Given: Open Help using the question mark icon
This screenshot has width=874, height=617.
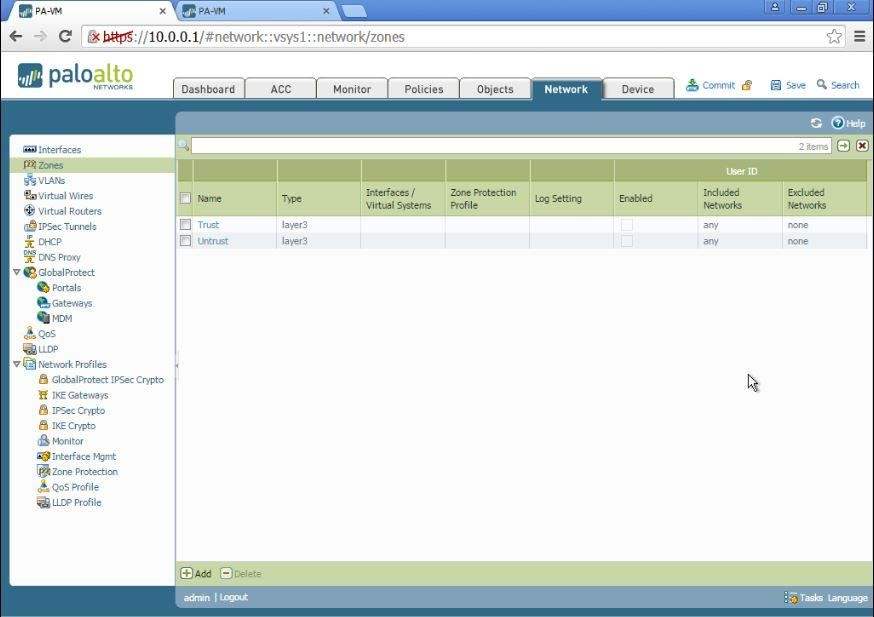Looking at the screenshot, I should (838, 123).
